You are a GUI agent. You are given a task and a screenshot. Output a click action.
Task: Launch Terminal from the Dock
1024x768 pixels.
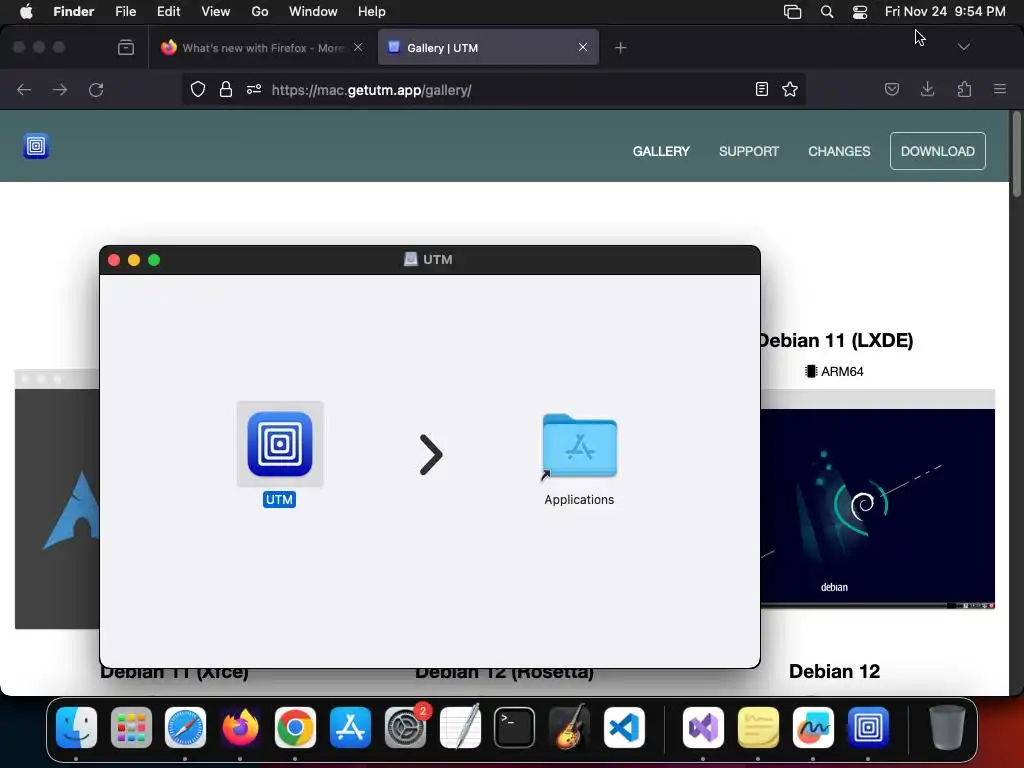(x=515, y=727)
